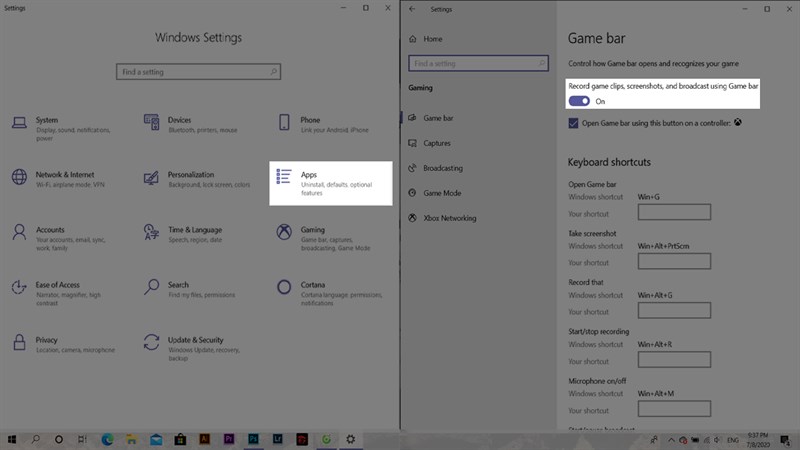Turn off the Game bar recording toggle

[579, 101]
